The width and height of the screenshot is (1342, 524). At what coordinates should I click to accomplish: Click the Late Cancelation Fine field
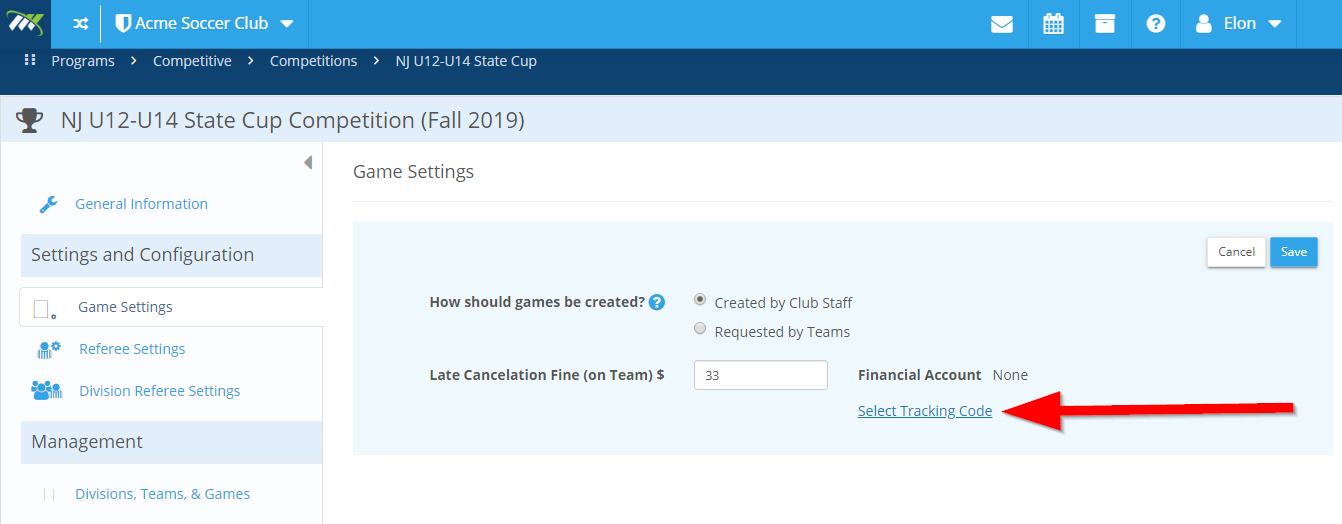point(761,375)
